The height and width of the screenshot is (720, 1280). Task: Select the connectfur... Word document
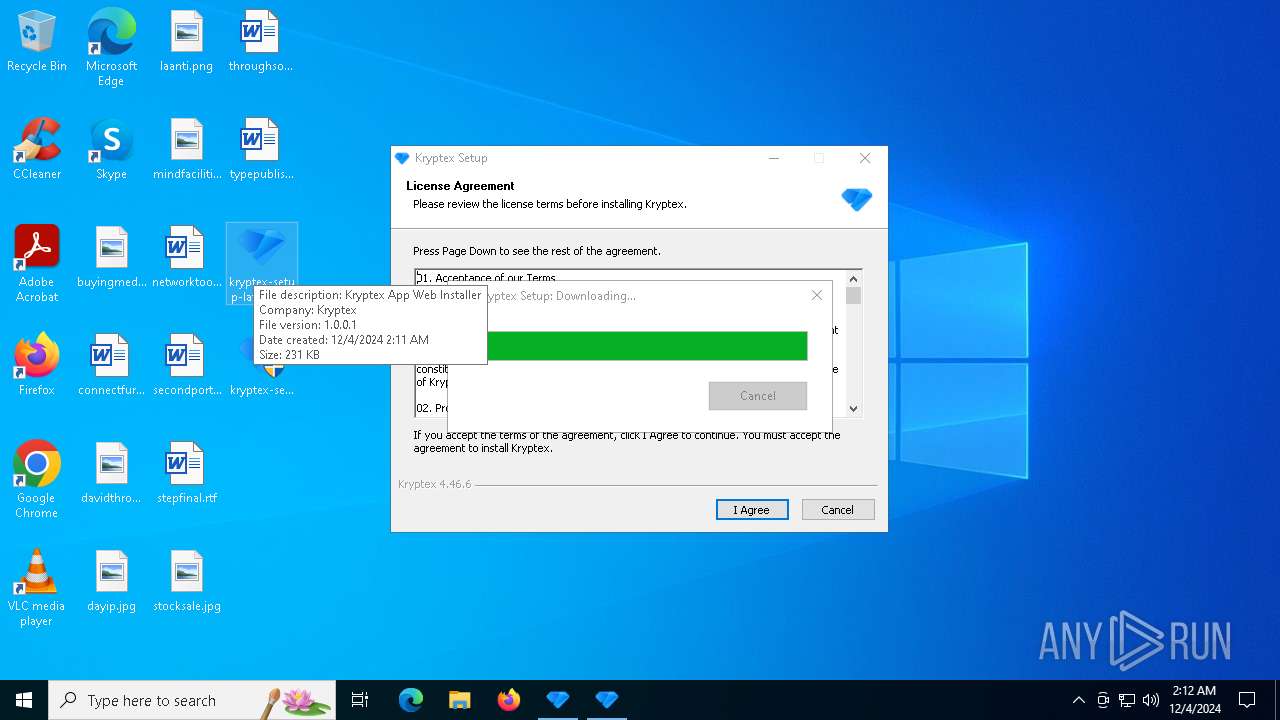click(x=112, y=366)
